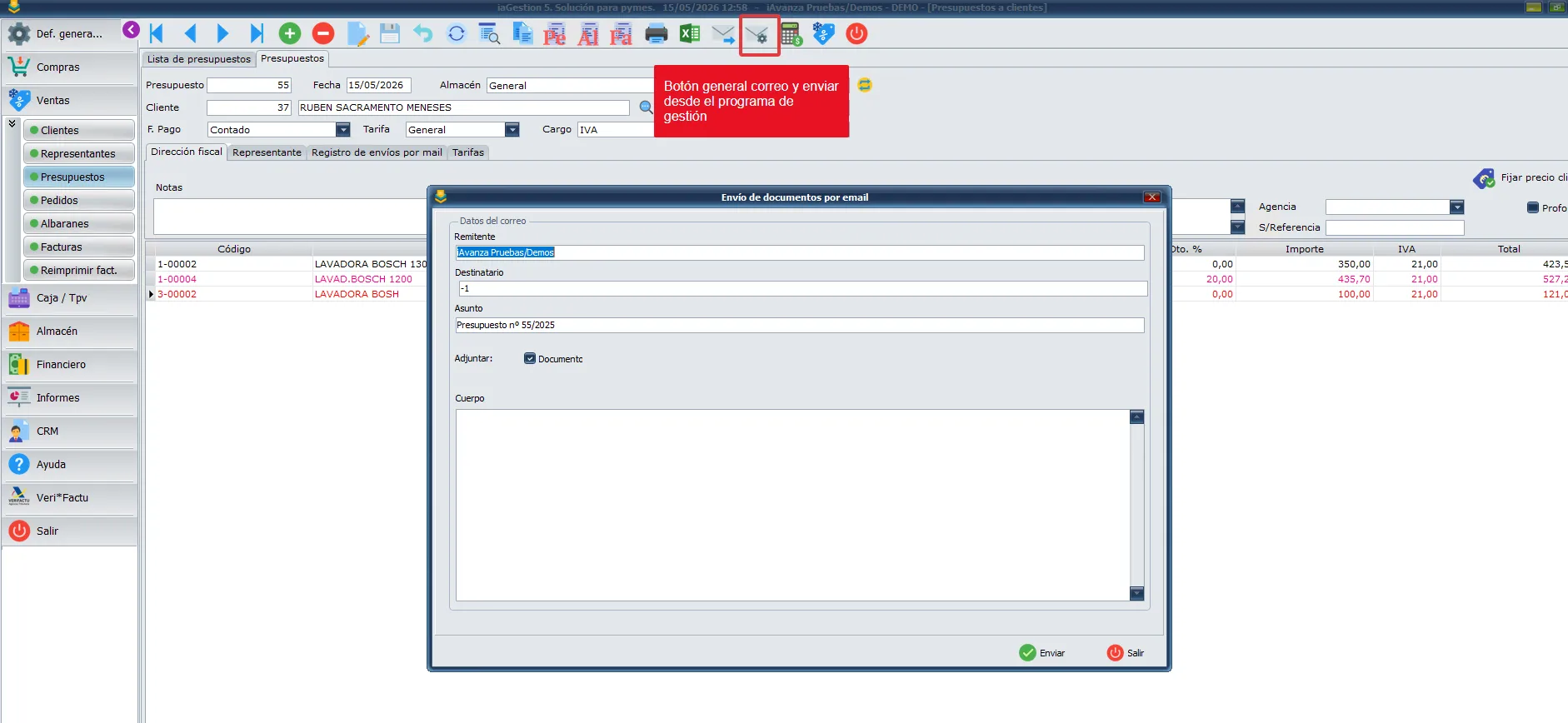Click the blue discount tag toolbar icon
Image resolution: width=1568 pixels, height=723 pixels.
pos(824,33)
